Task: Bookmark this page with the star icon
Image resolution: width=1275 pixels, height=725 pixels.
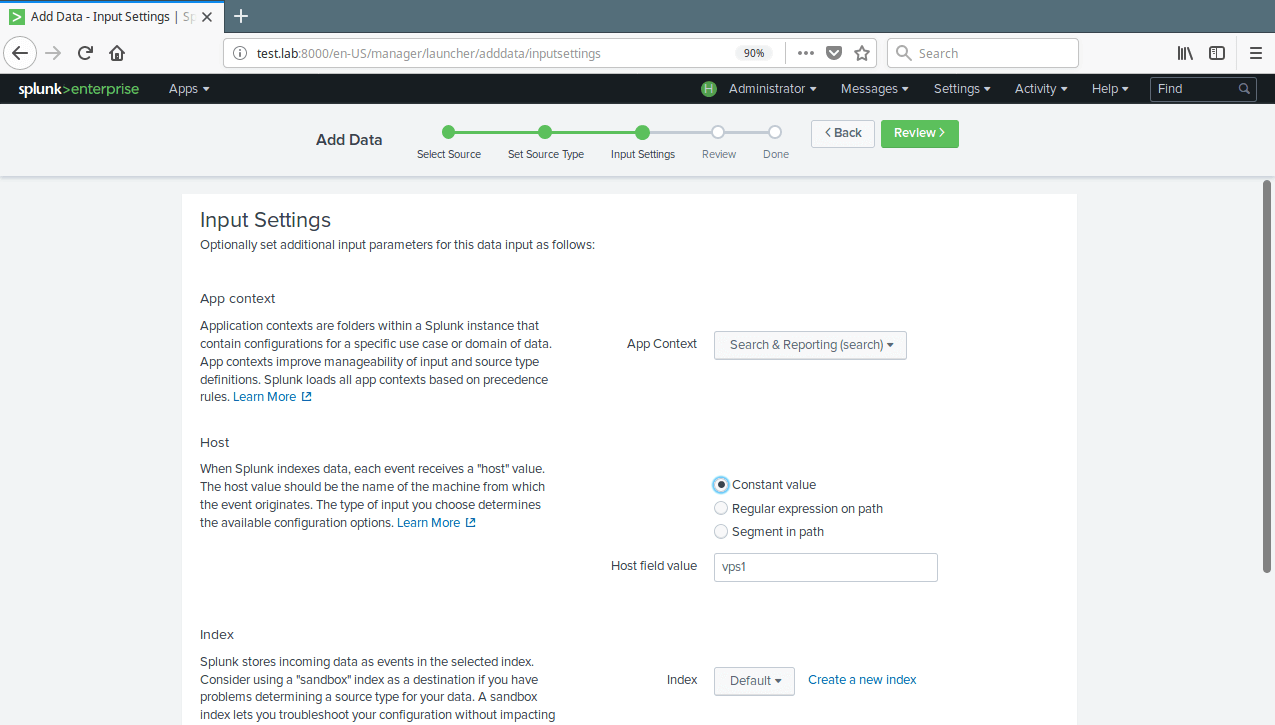Action: click(x=862, y=53)
